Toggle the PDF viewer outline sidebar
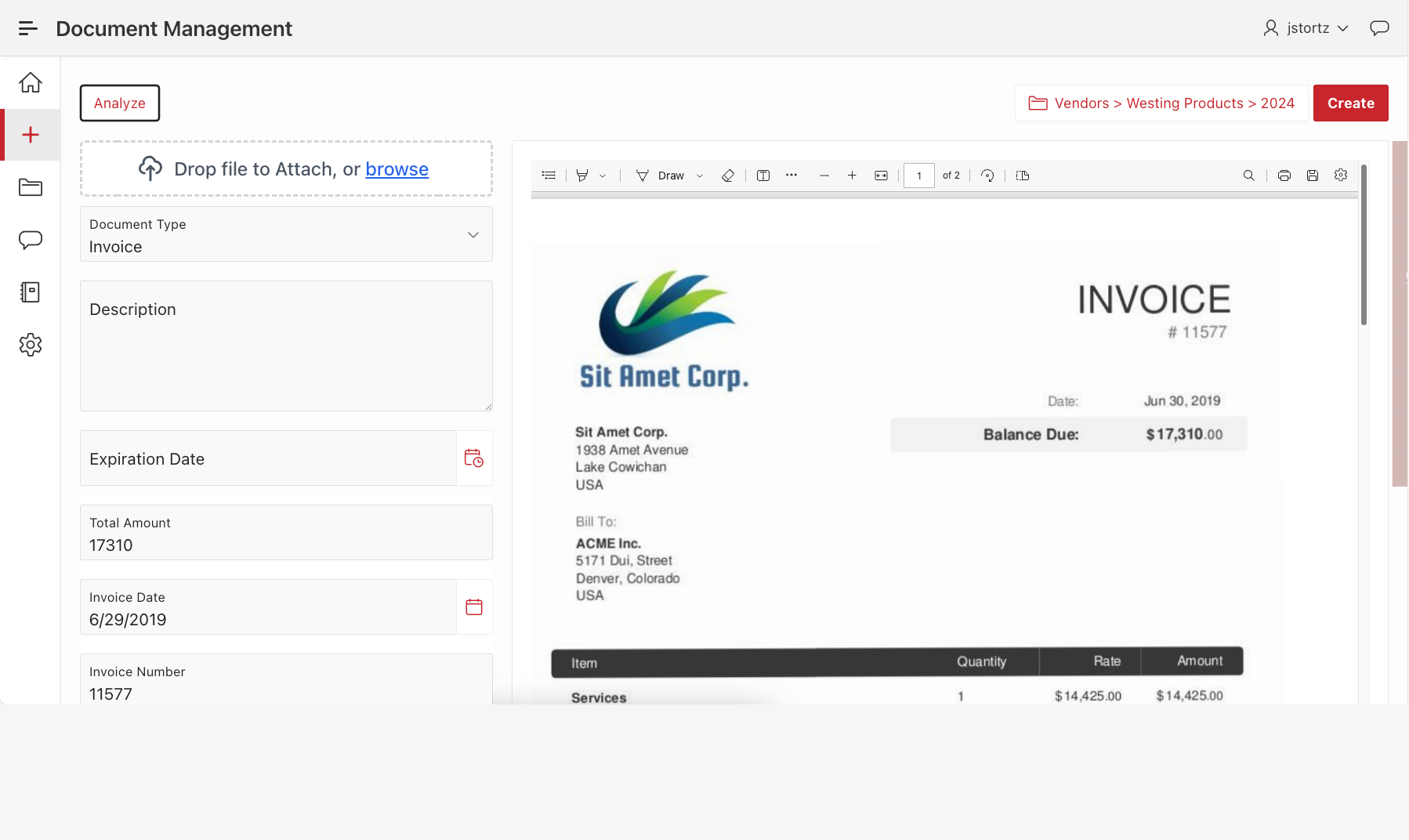This screenshot has height=840, width=1409. tap(549, 176)
